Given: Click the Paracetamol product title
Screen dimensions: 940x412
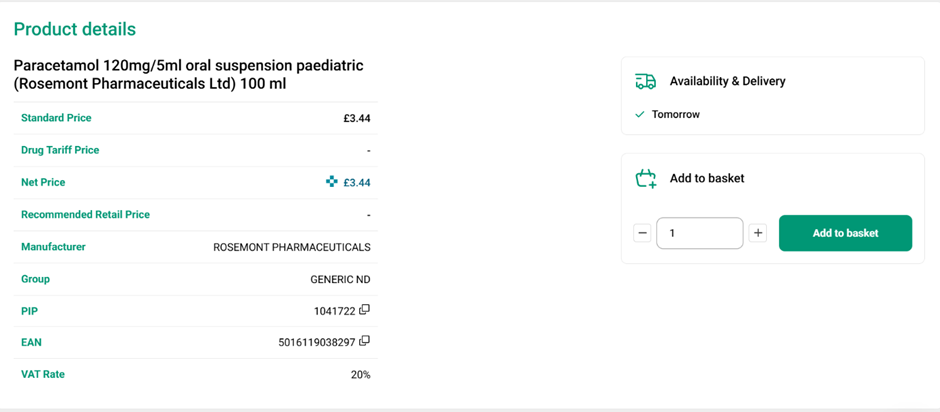Looking at the screenshot, I should [x=188, y=74].
